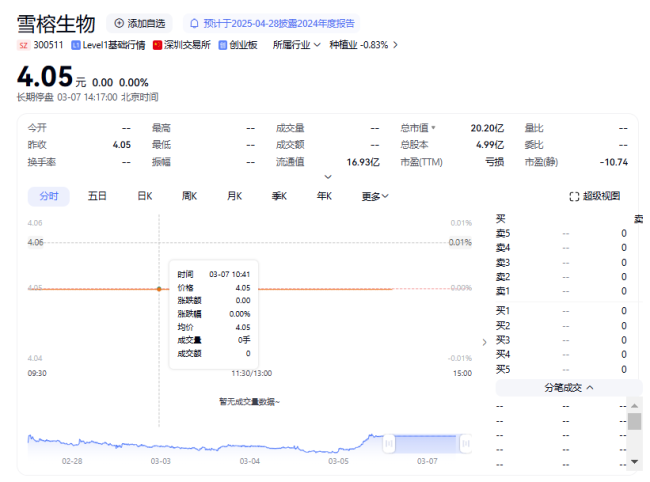The height and width of the screenshot is (482, 650).
Task: Click the left handle of range slider
Action: [389, 444]
